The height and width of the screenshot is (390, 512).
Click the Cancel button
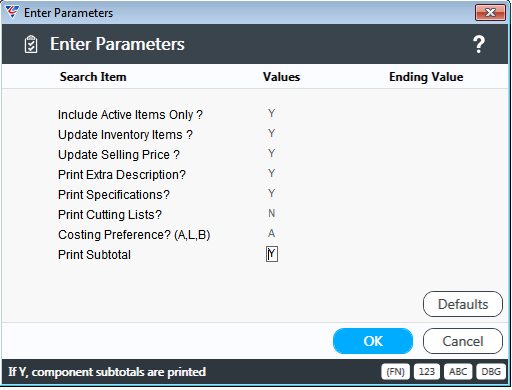click(463, 341)
